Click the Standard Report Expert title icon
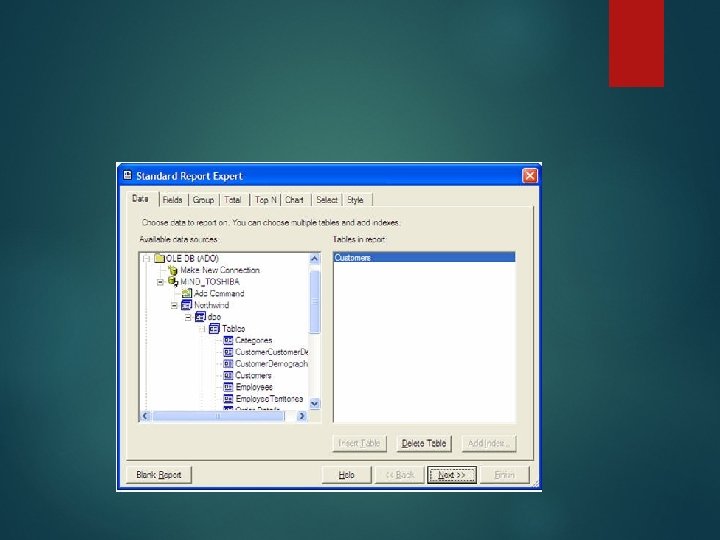 pos(128,175)
